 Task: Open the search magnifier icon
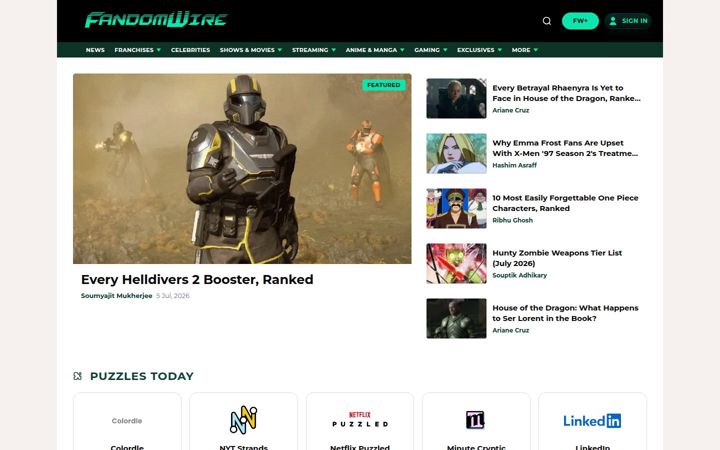coord(546,21)
